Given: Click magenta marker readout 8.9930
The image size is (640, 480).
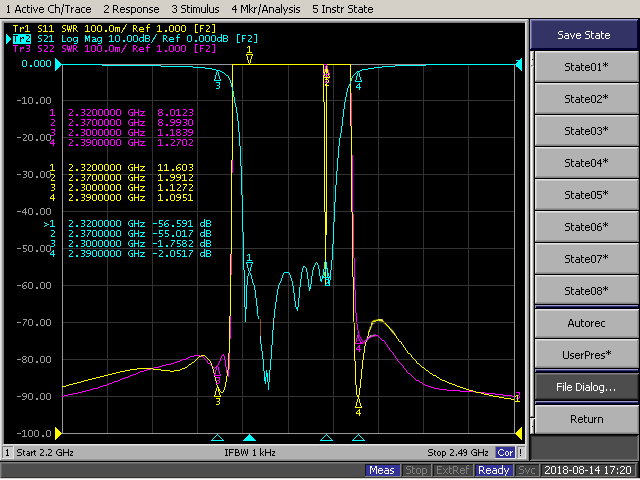Looking at the screenshot, I should pyautogui.click(x=176, y=123).
